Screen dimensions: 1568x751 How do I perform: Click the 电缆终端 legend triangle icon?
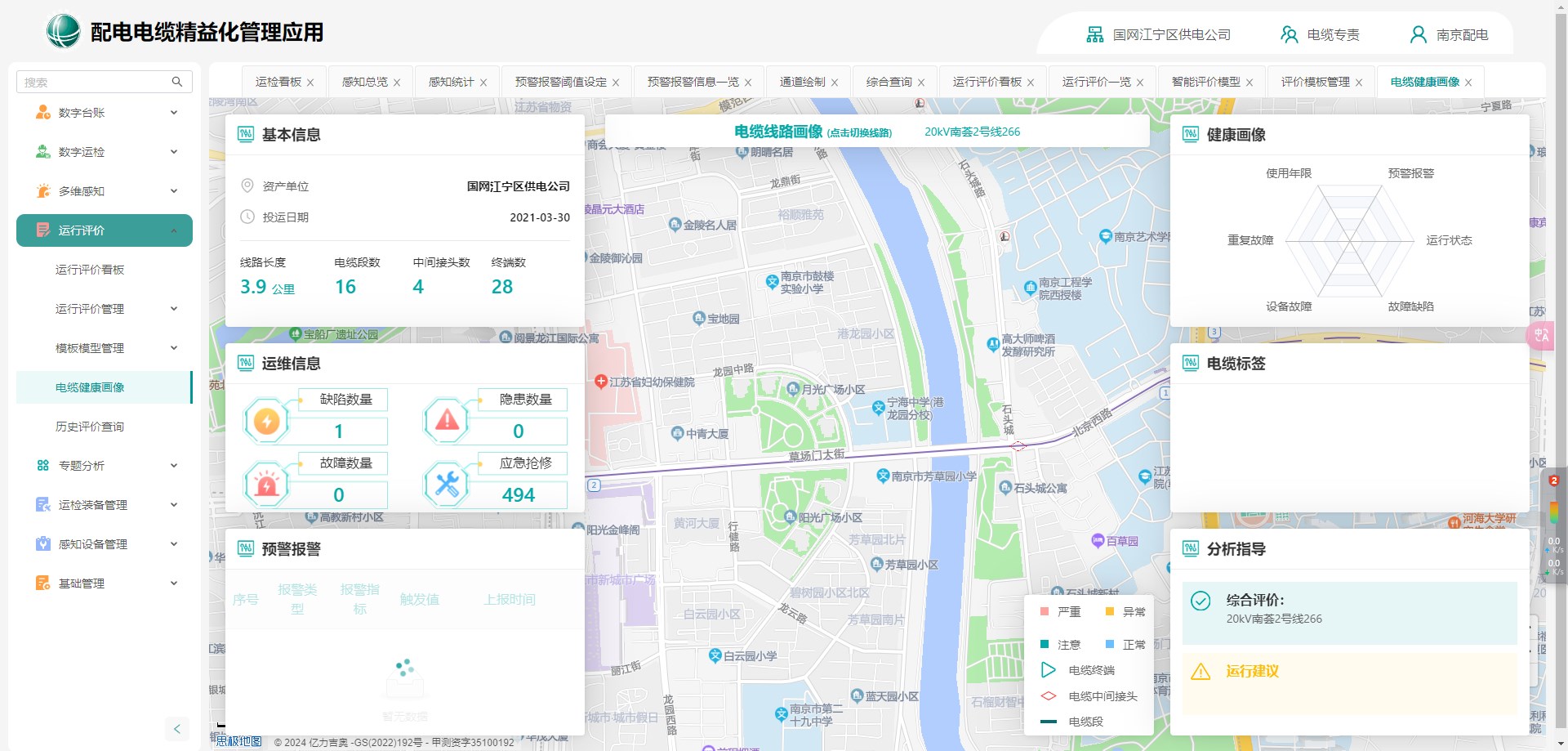(1049, 670)
